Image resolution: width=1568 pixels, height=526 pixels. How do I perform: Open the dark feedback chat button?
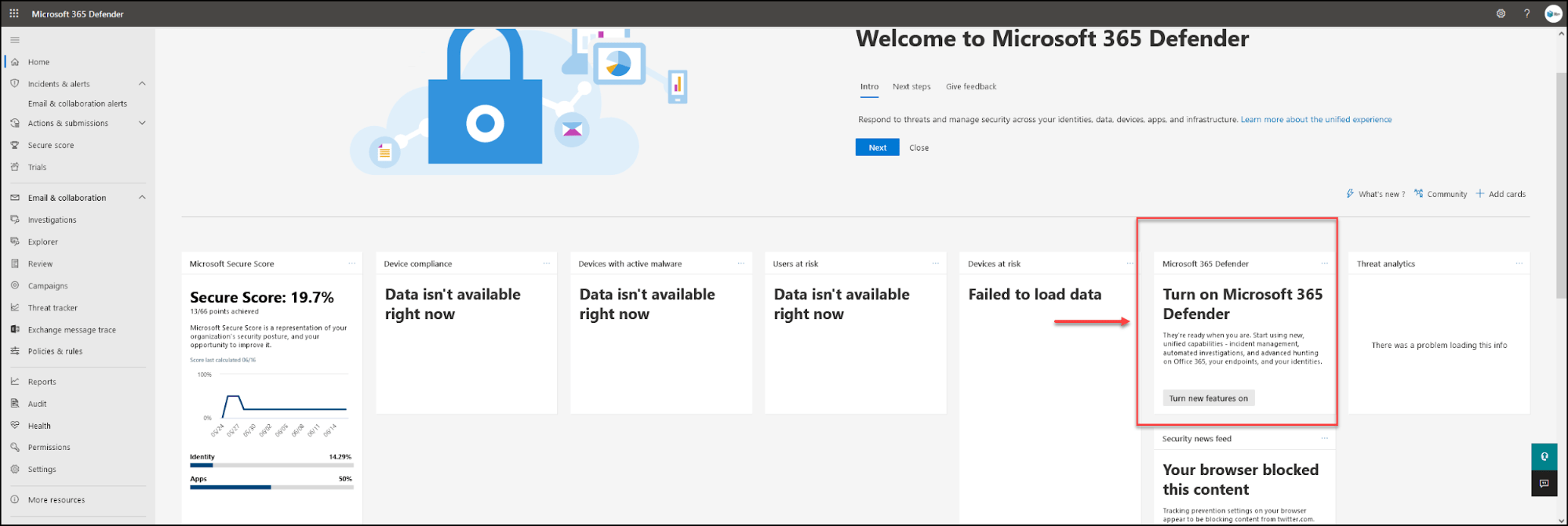(1544, 483)
